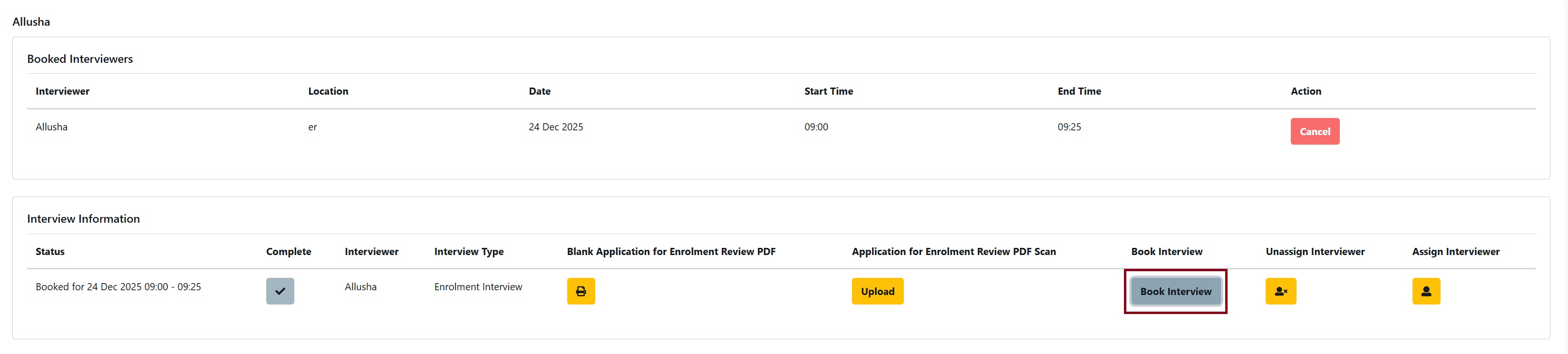Click the 'Booked for 24 Dec 2025' status text
This screenshot has width=1568, height=354.
click(118, 287)
